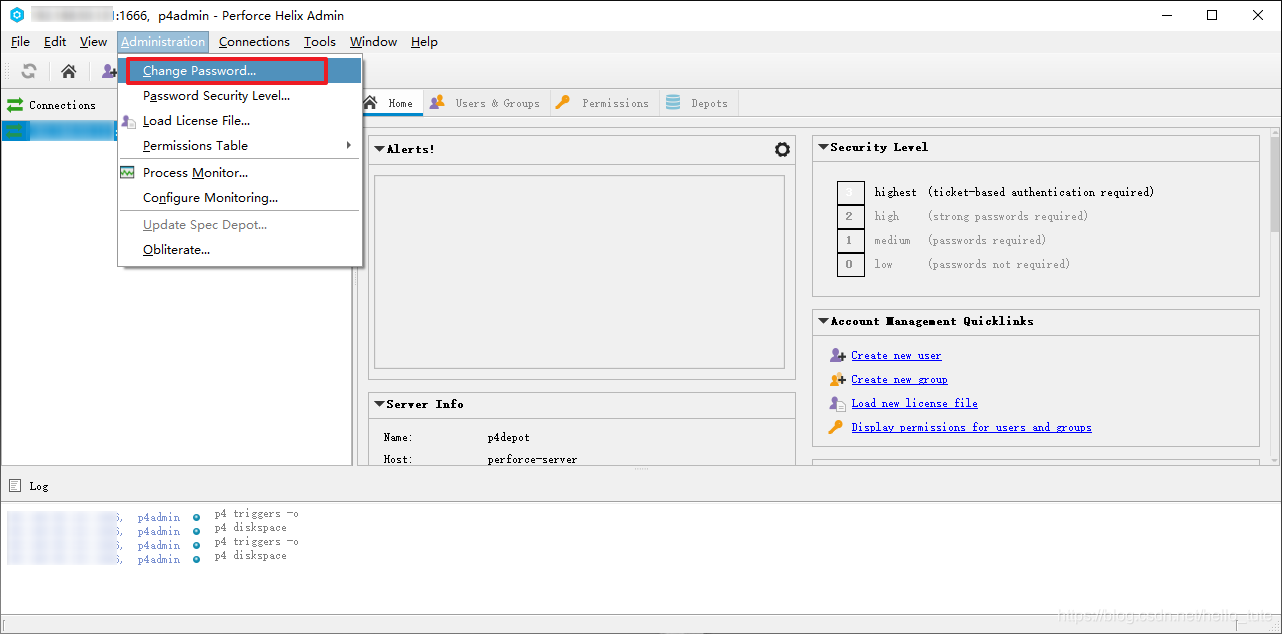Image resolution: width=1282 pixels, height=634 pixels.
Task: Click the Log panel icon
Action: coord(15,486)
